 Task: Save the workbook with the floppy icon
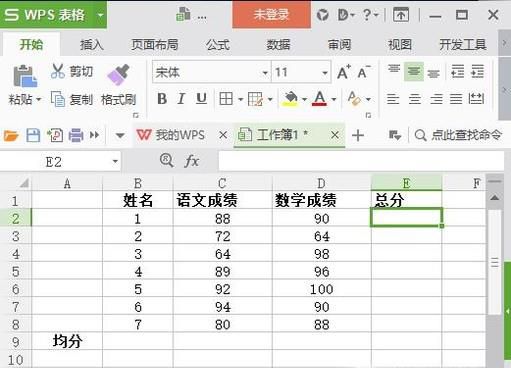click(33, 135)
